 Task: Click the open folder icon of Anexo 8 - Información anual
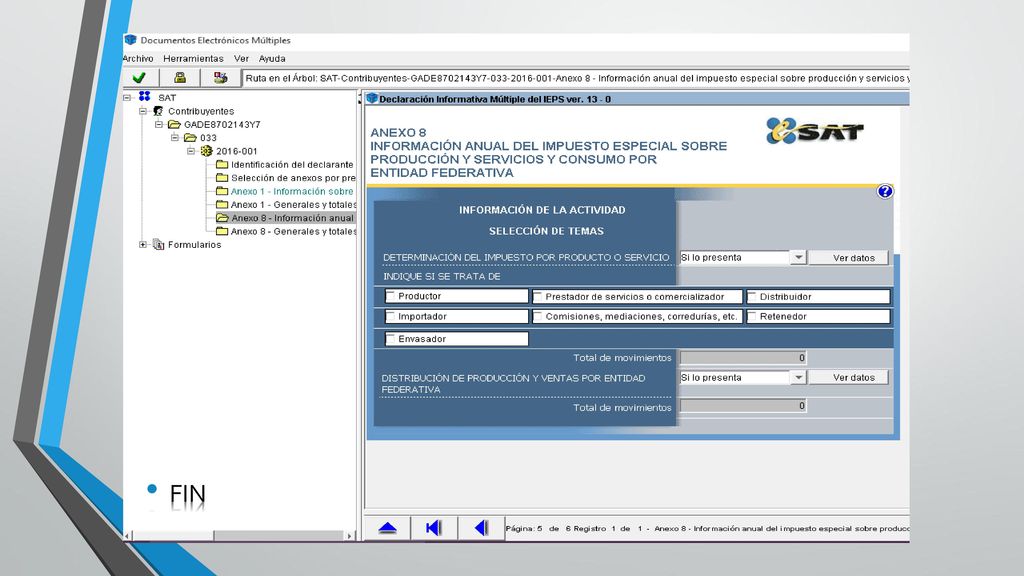pos(222,218)
